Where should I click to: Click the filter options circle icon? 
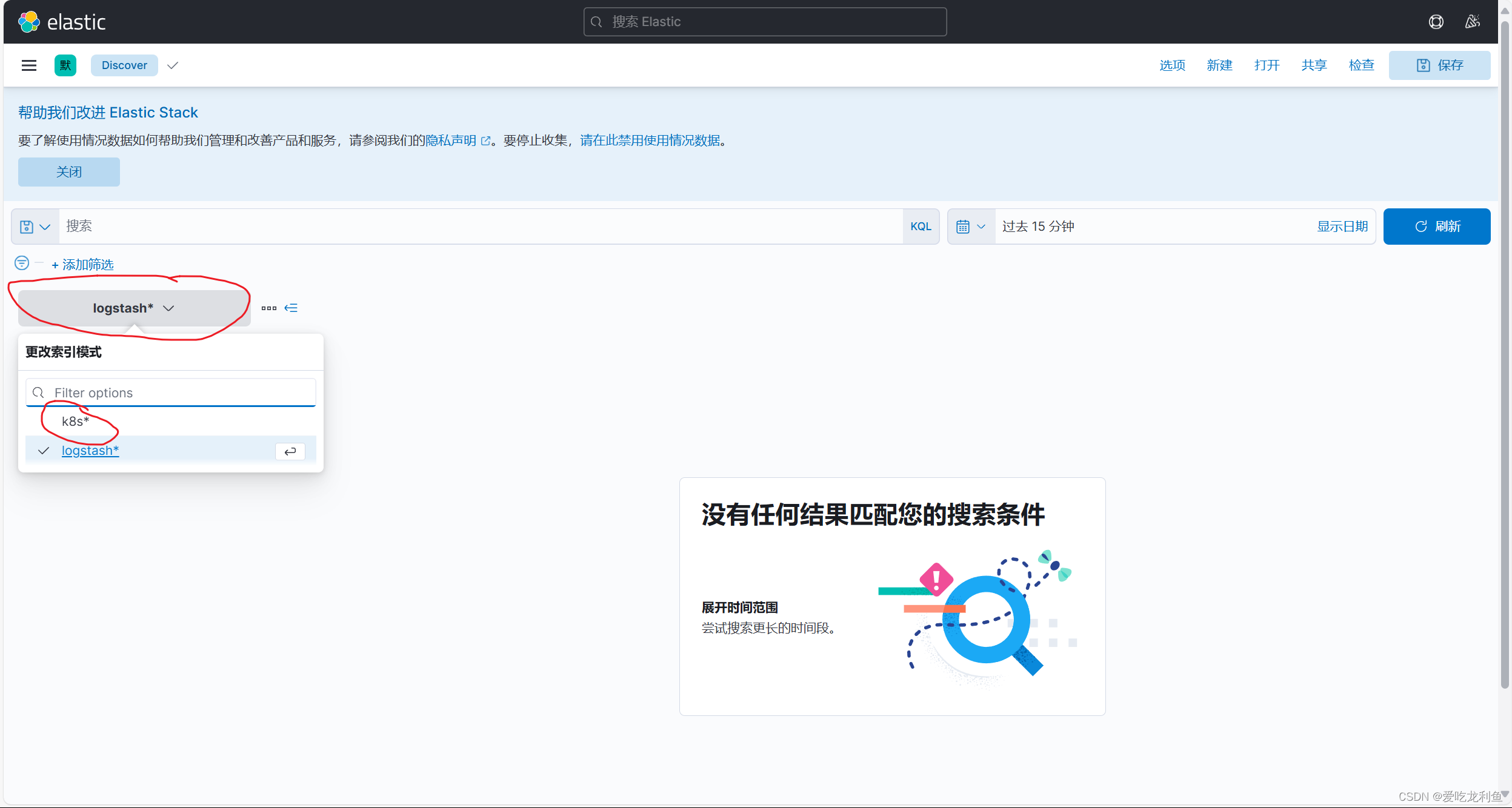click(22, 263)
